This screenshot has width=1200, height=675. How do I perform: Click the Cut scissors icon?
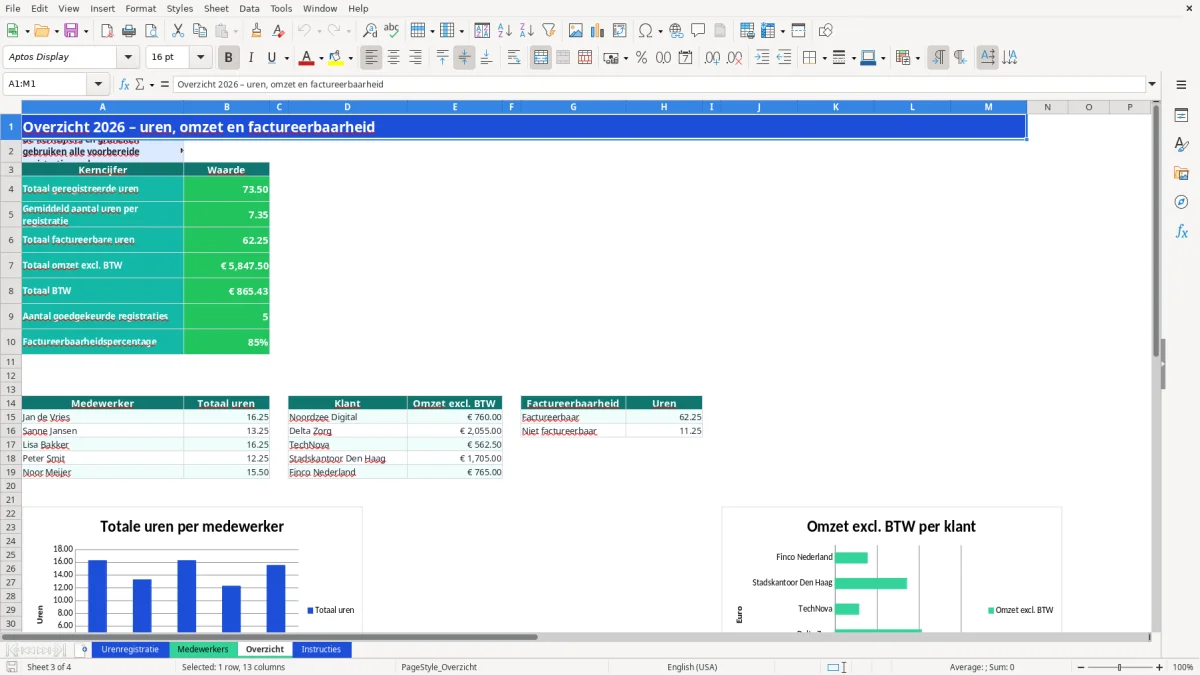point(177,31)
